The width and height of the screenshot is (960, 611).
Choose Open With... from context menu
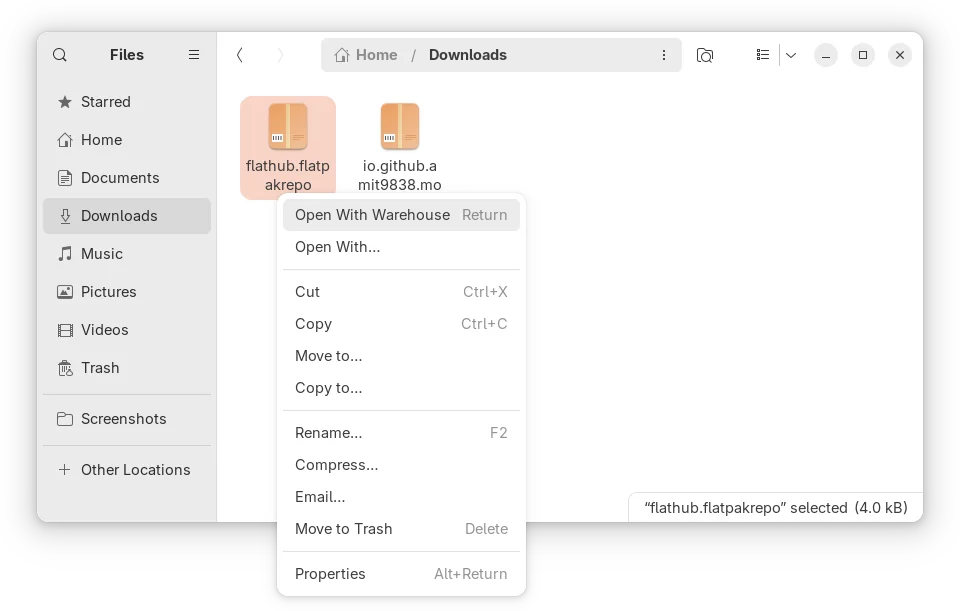401,247
